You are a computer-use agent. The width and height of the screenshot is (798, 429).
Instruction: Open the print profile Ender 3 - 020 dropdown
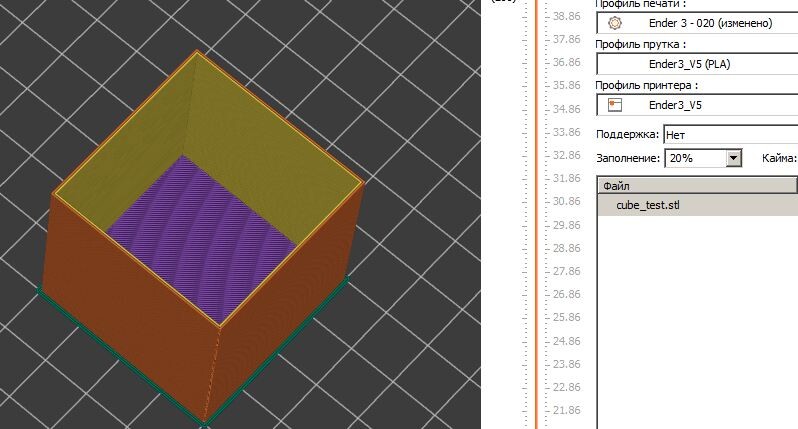697,23
